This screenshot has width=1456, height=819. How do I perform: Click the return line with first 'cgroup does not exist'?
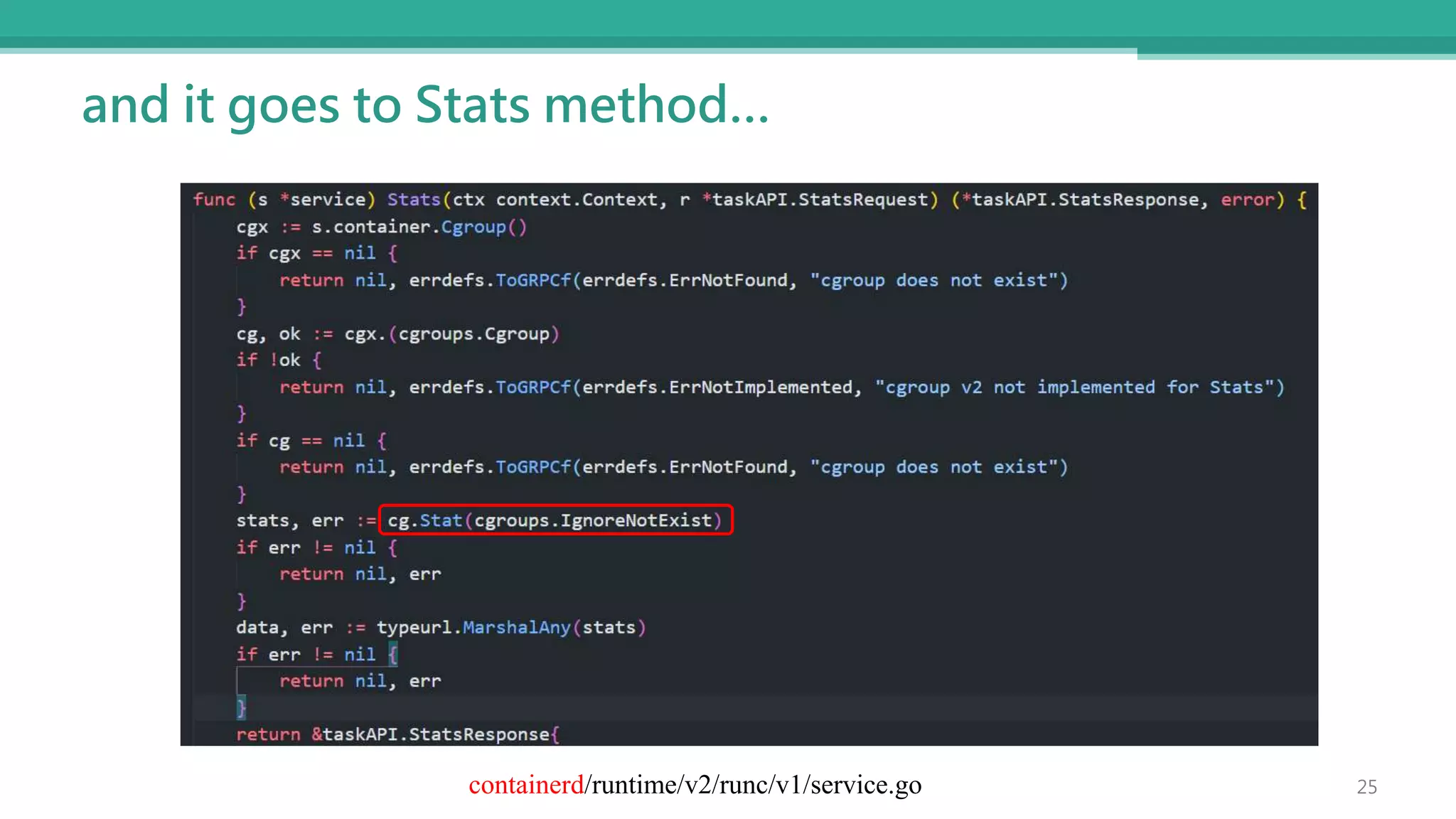coord(673,281)
